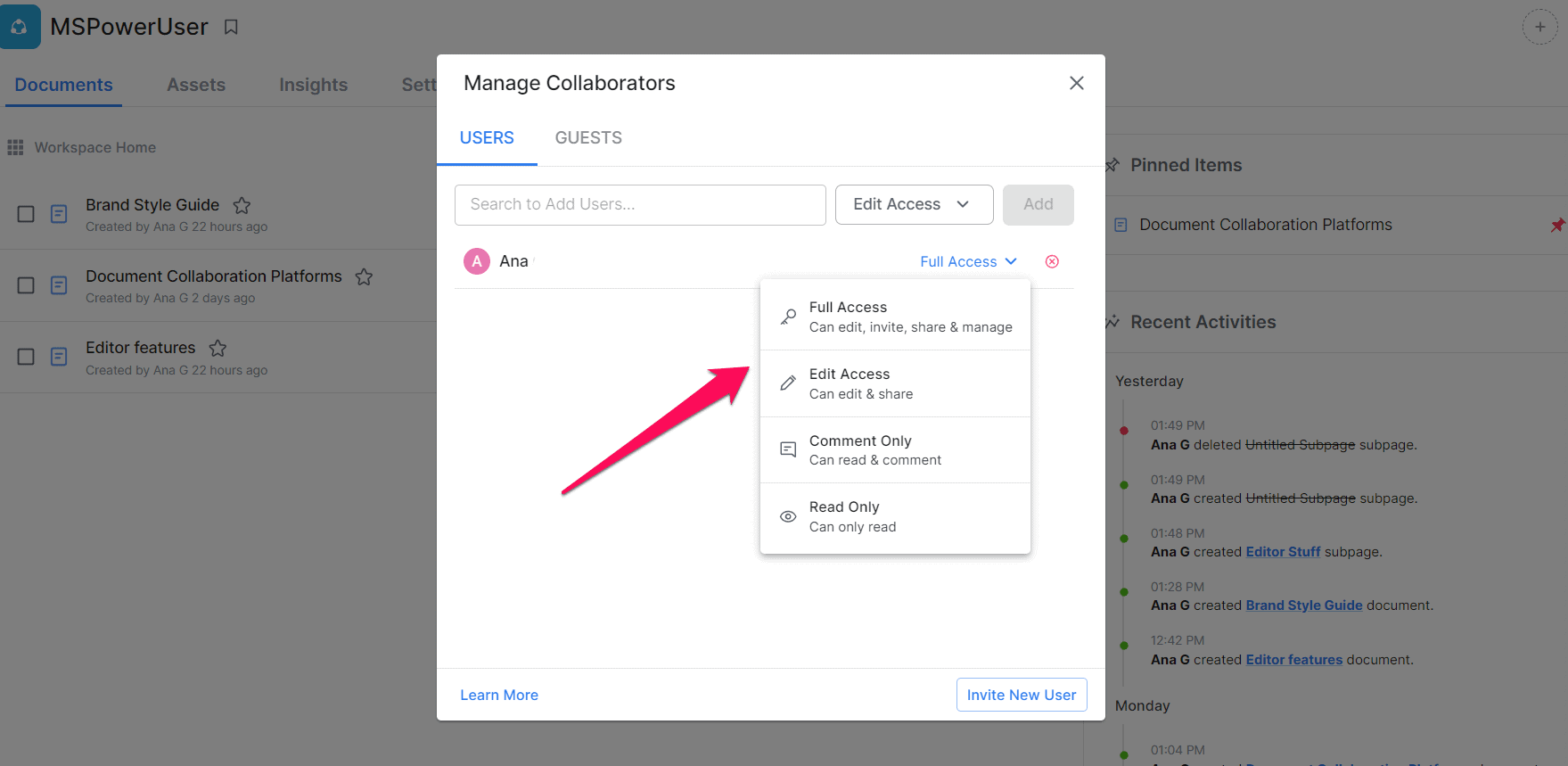Click the Search to Add Users field
Screen dimensions: 1568x766
point(640,204)
